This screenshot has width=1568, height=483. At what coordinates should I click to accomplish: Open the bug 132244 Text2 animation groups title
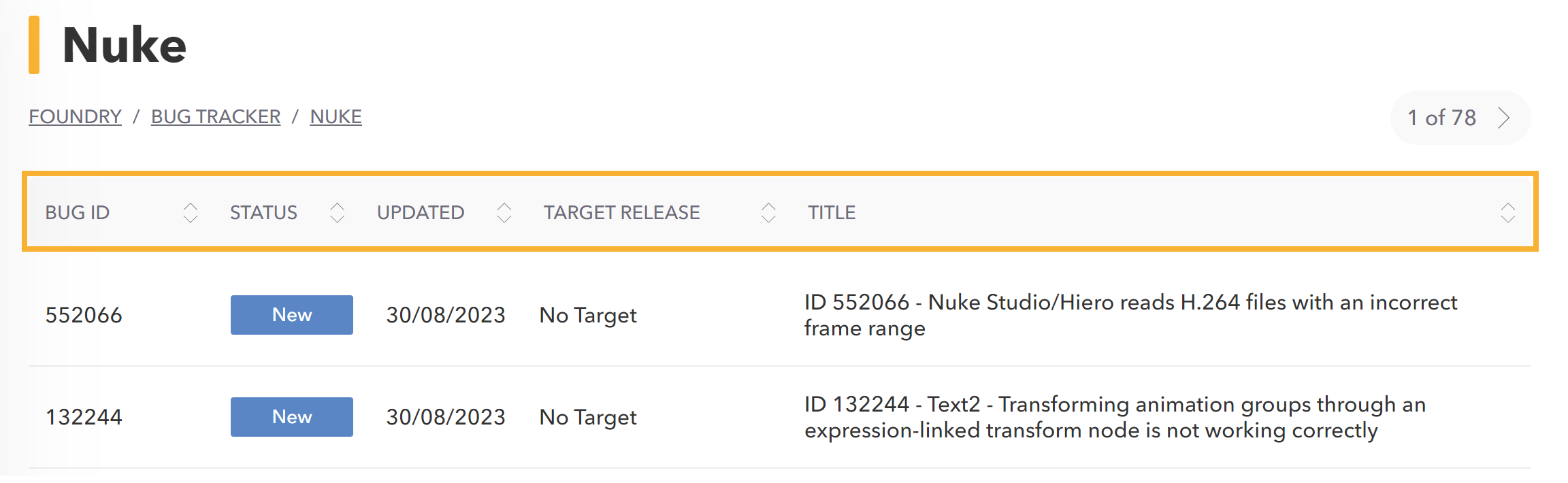[x=1115, y=417]
